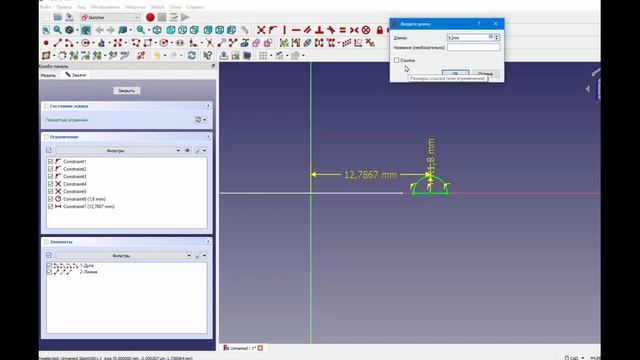
Task: Click Отмена in length dialog
Action: click(x=485, y=73)
